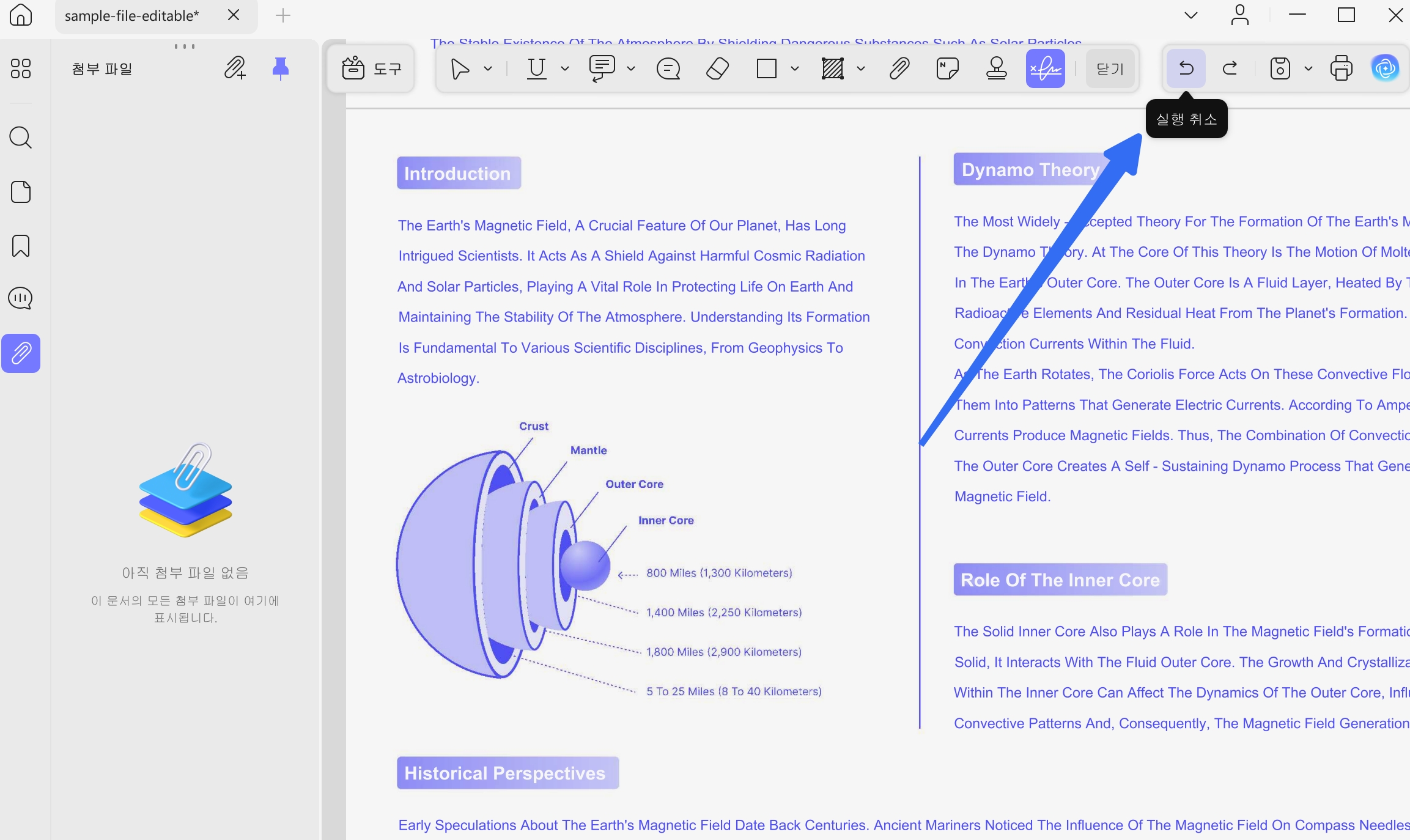Click the Role Of The Inner Core heading

click(x=1060, y=580)
